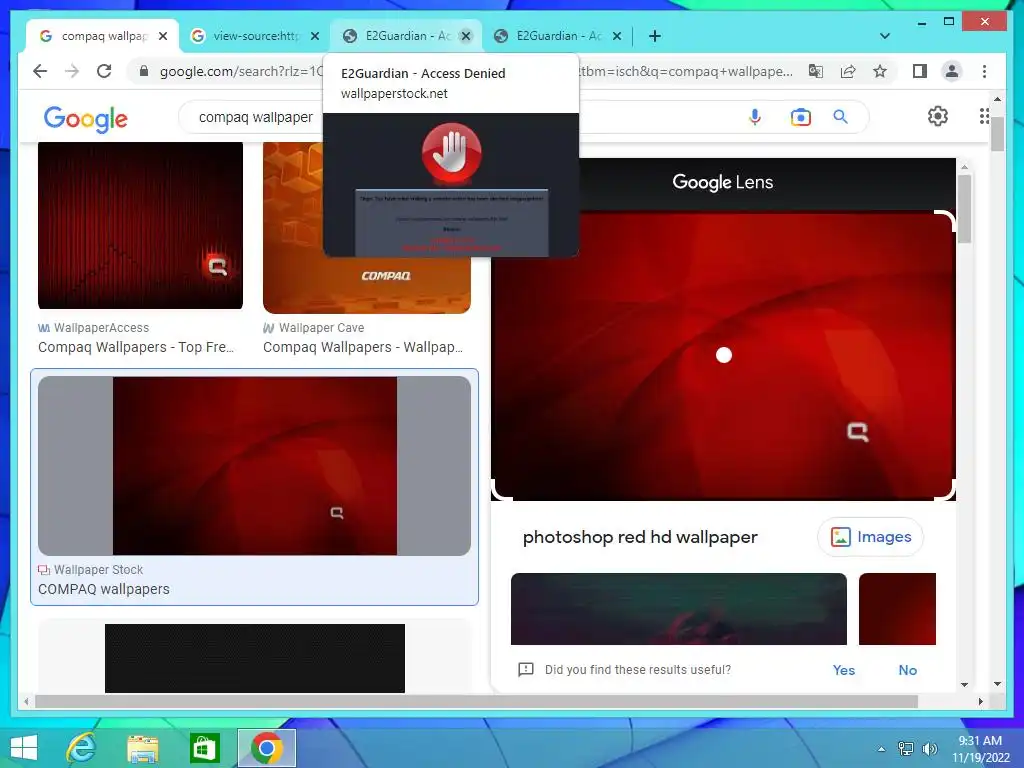Viewport: 1024px width, 768px height.
Task: Open WallpaperAccess Compaq Wallpapers result link
Action: point(136,347)
